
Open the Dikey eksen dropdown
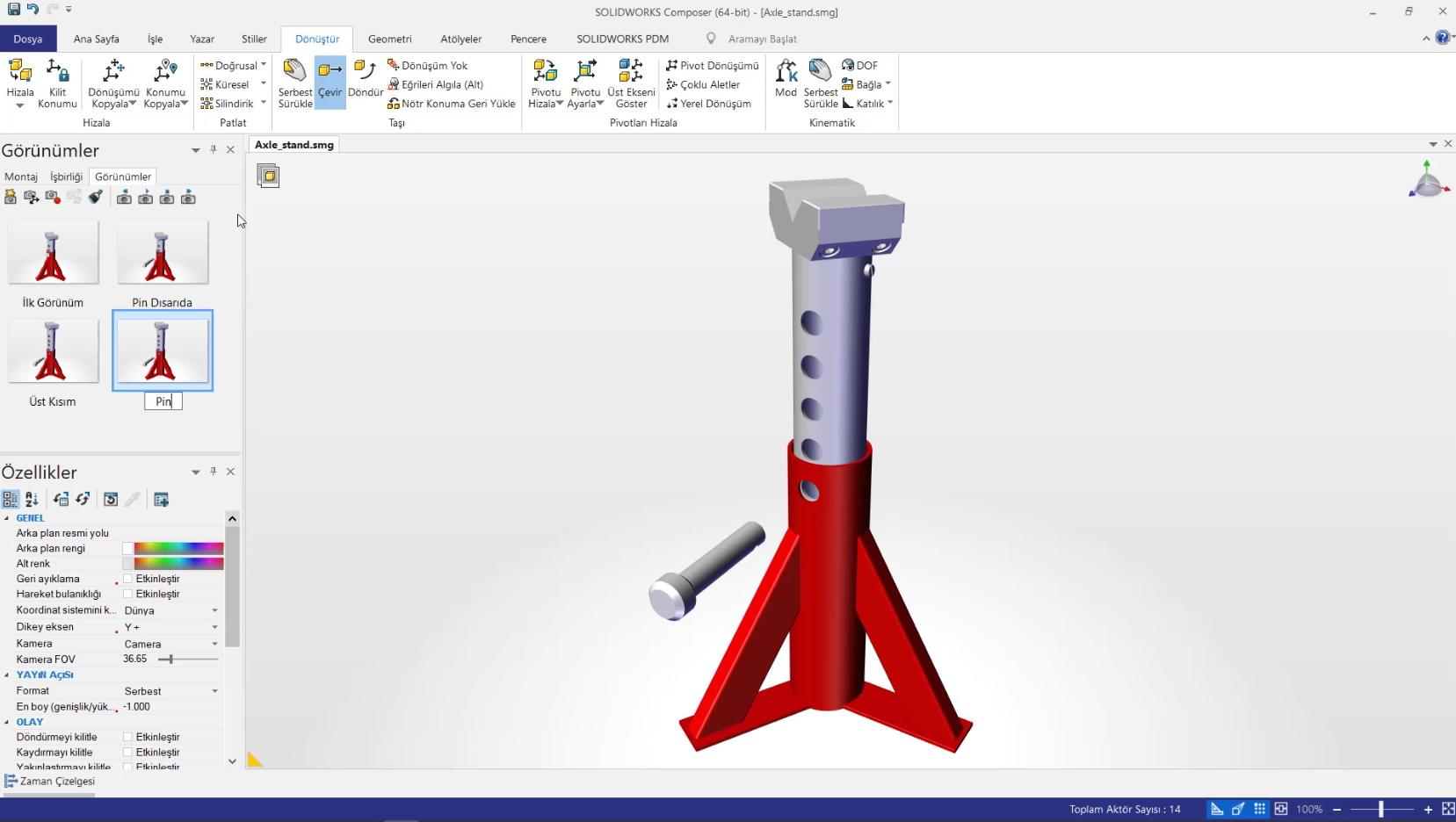(x=214, y=627)
